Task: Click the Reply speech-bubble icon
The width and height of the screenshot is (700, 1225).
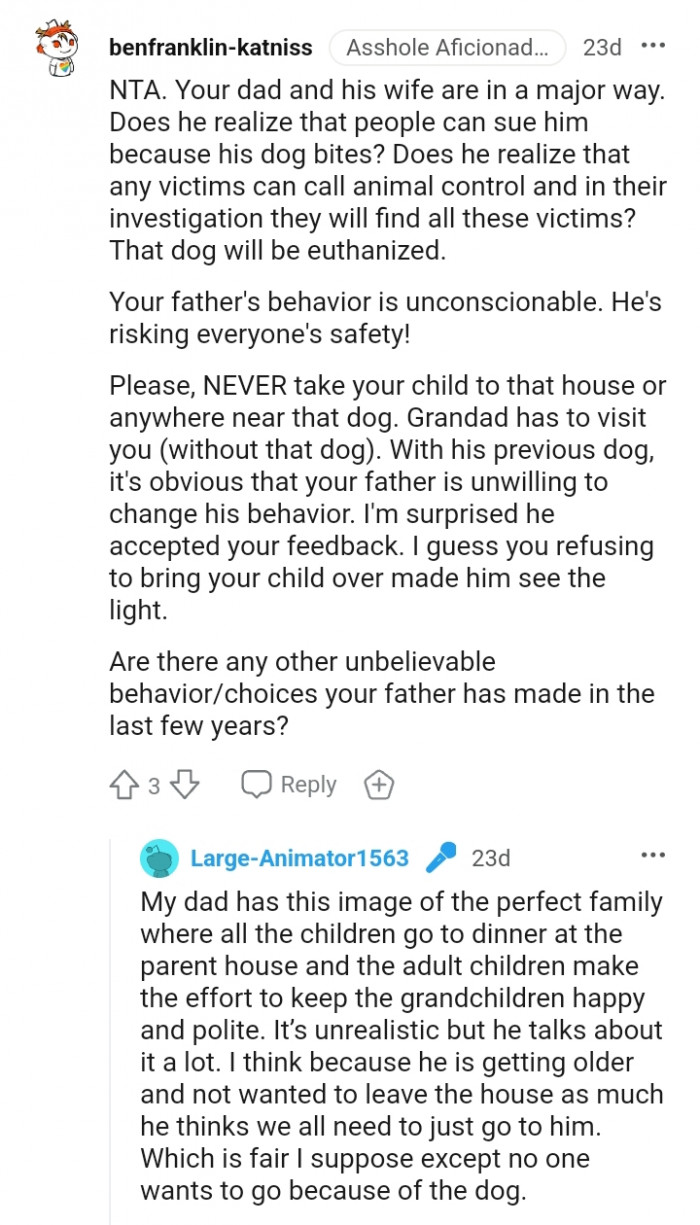Action: [259, 784]
